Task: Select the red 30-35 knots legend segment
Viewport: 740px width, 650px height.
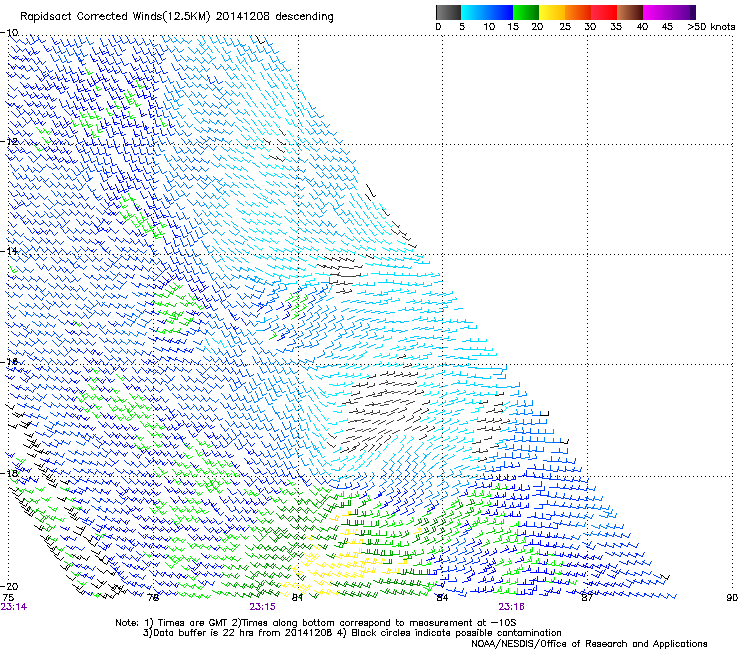Action: click(604, 12)
